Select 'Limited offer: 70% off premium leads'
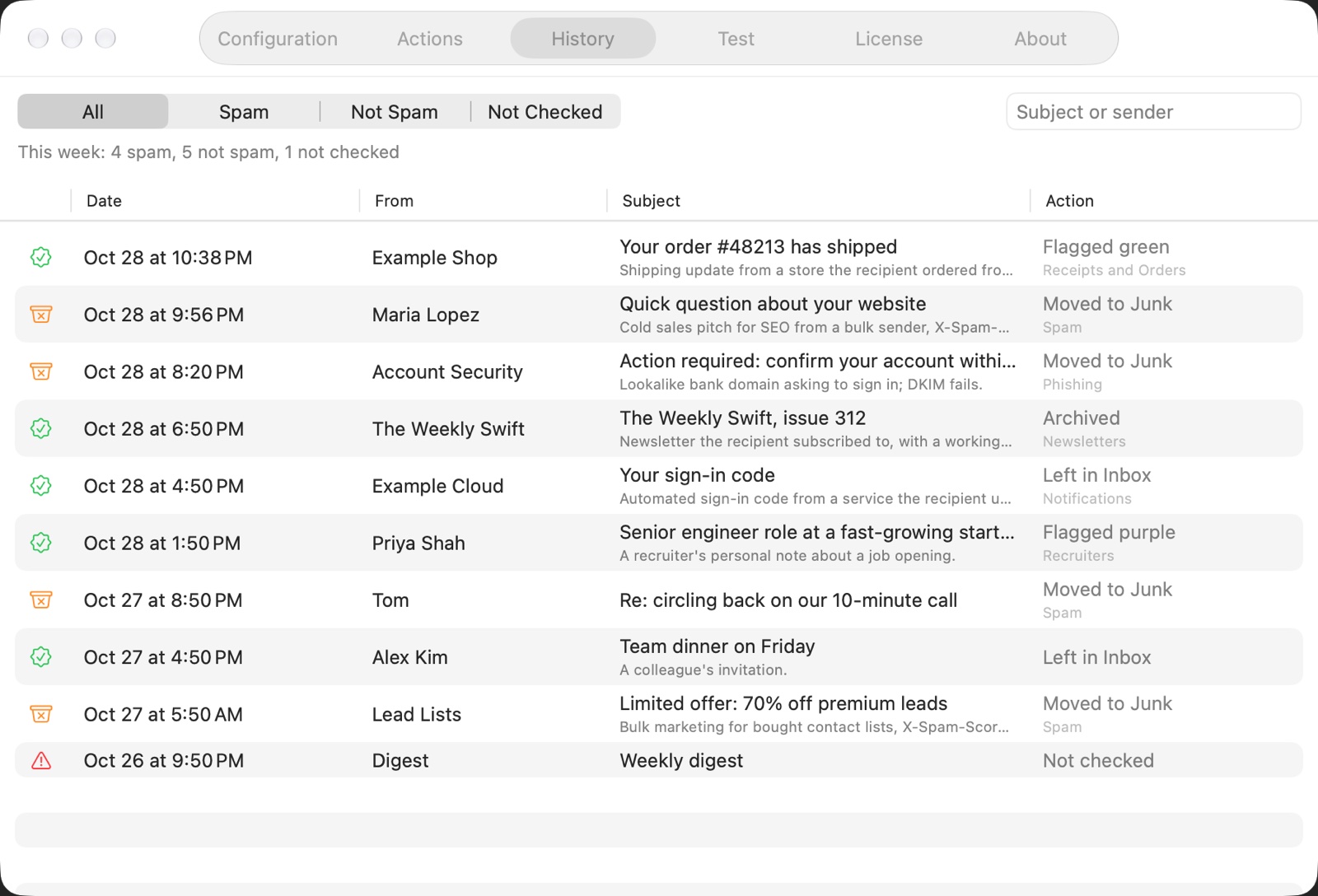This screenshot has height=896, width=1318. click(783, 703)
